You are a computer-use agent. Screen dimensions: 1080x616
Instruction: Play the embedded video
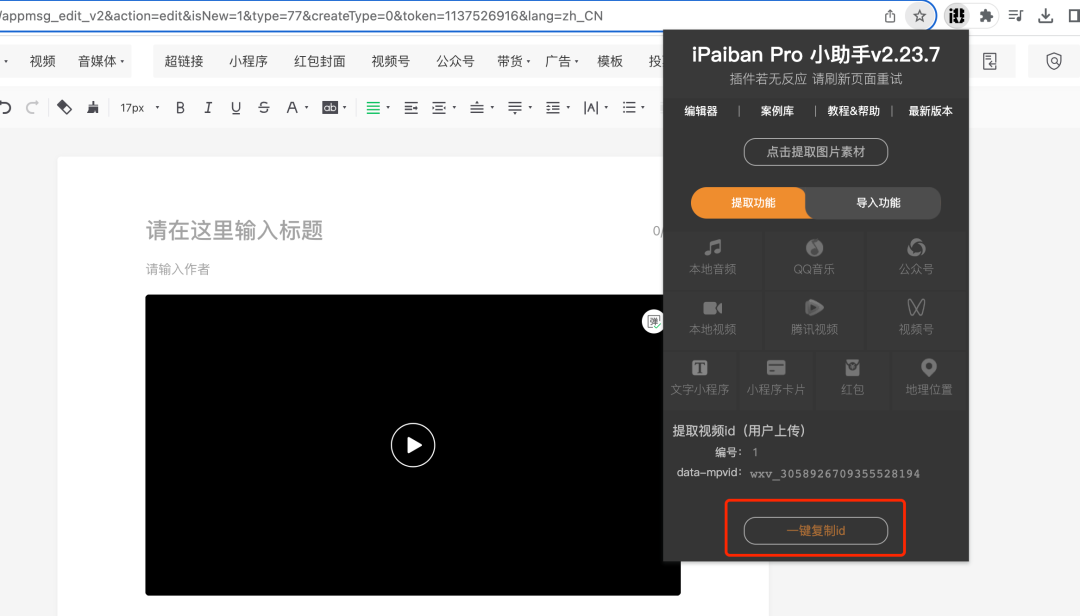click(413, 445)
